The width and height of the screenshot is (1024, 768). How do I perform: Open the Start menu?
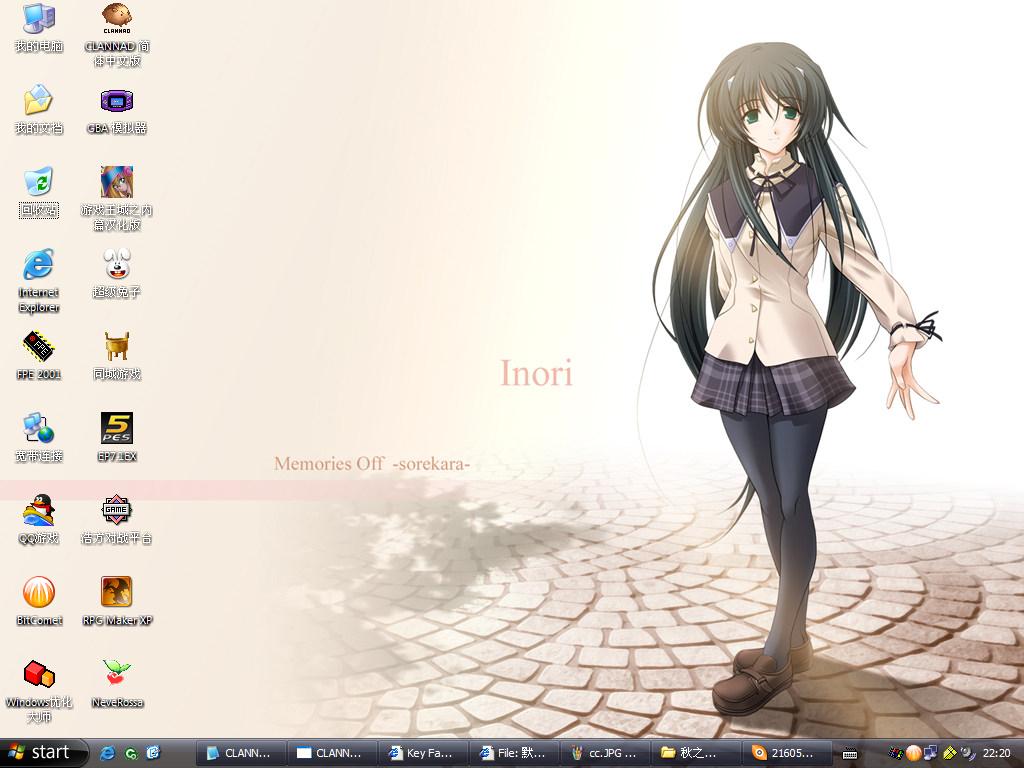(42, 753)
